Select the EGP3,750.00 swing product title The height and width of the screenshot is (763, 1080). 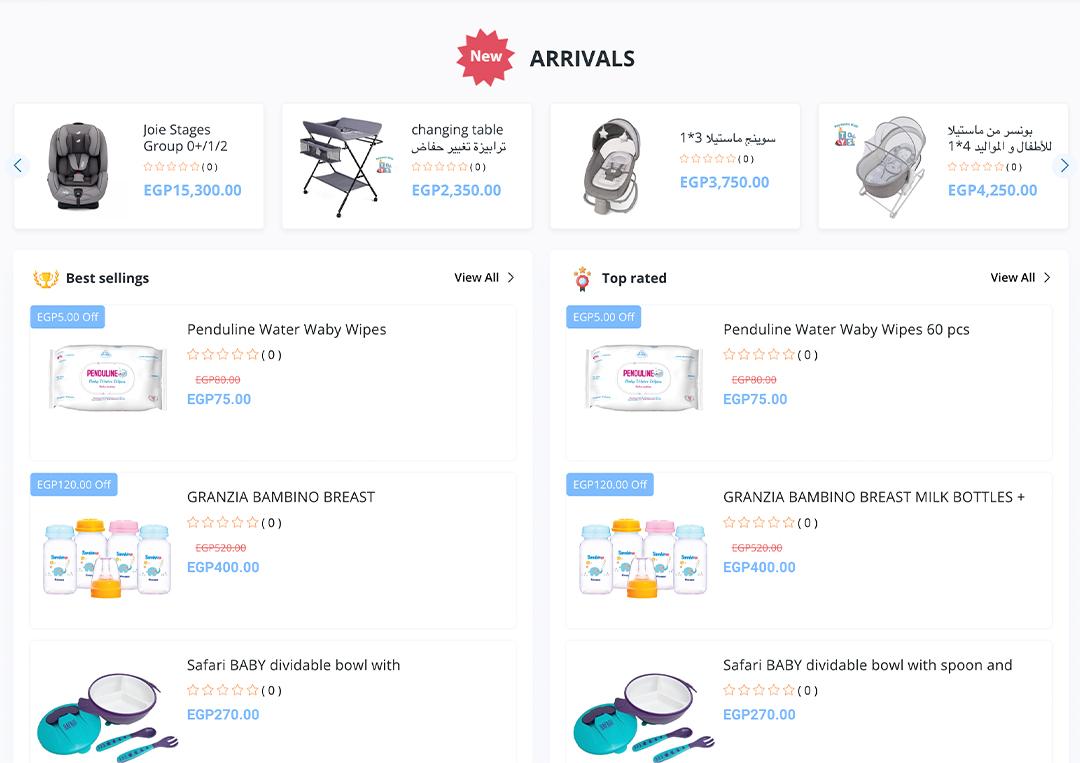pos(727,138)
